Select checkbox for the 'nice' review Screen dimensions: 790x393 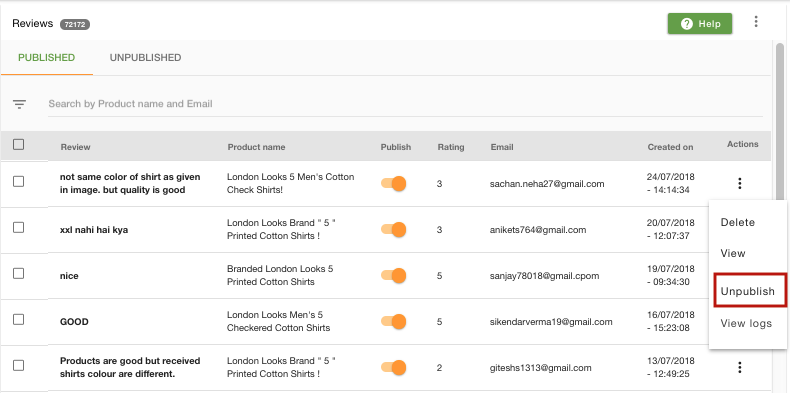[19, 274]
